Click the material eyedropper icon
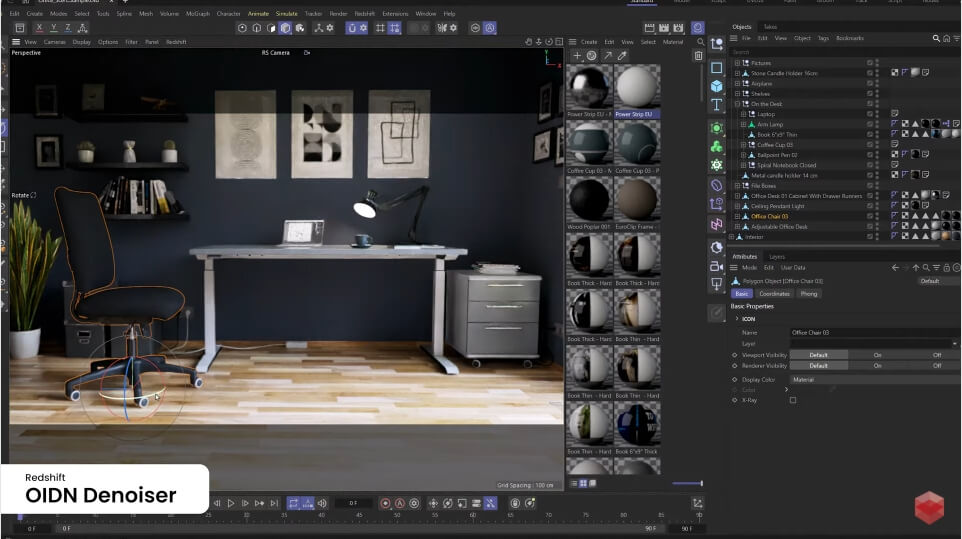Viewport: 962px width, 539px height. pyautogui.click(x=622, y=56)
